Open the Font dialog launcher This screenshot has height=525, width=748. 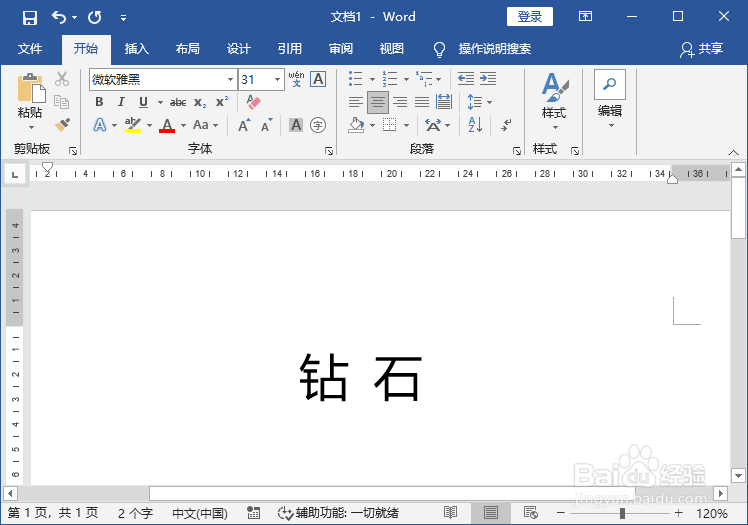(x=329, y=151)
